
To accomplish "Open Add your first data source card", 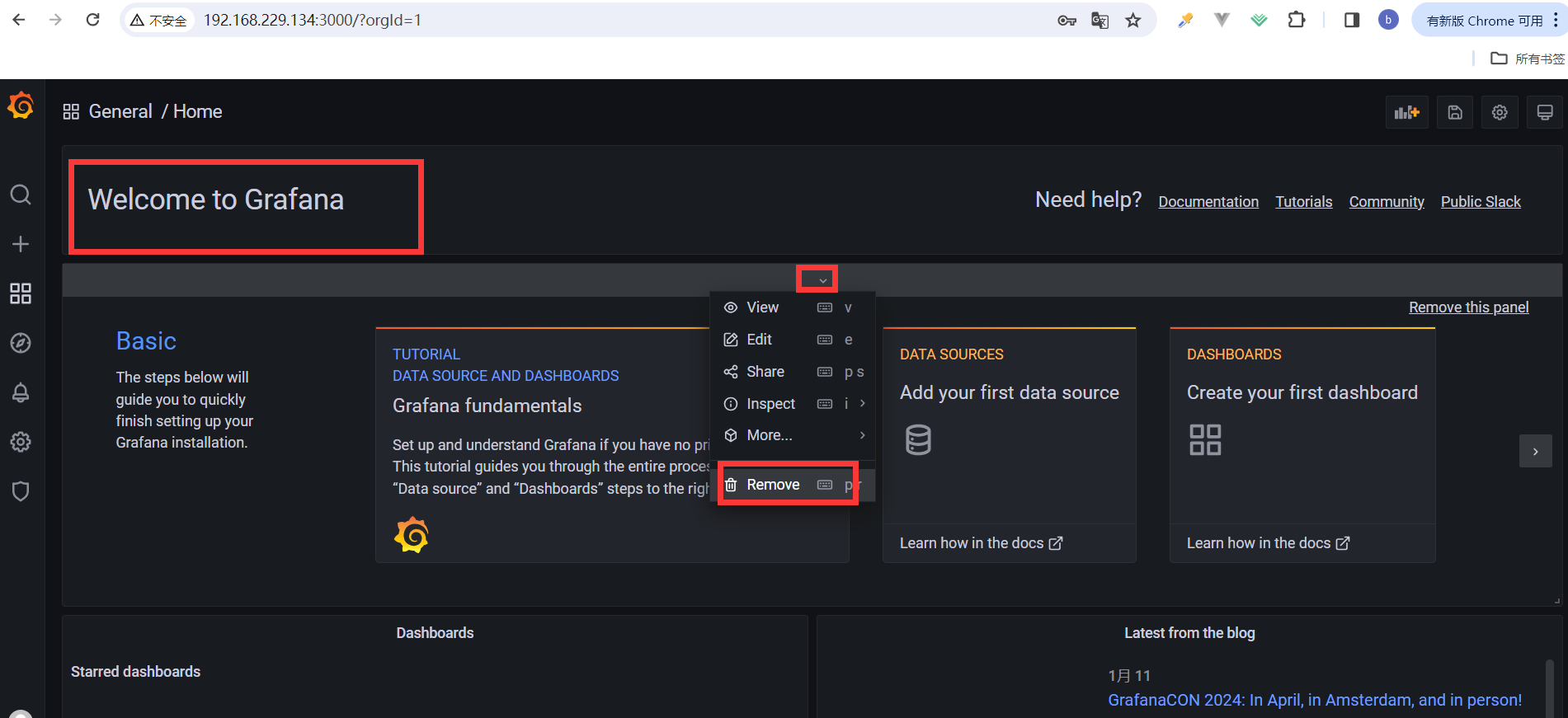I will 1010,446.
